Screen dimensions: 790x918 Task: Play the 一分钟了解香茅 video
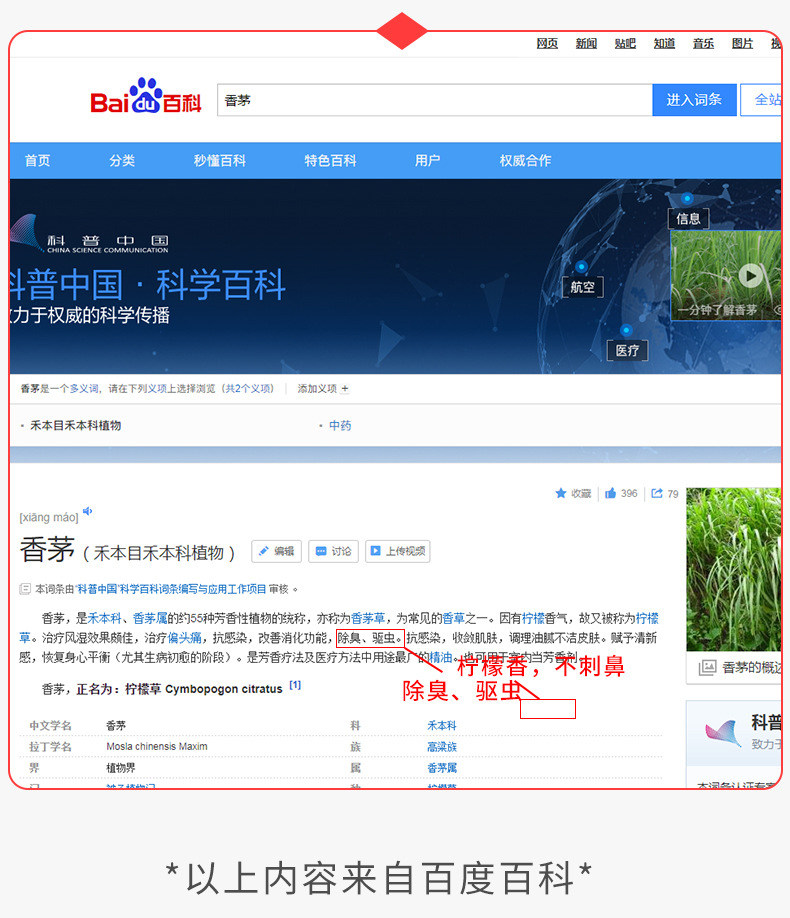(750, 275)
